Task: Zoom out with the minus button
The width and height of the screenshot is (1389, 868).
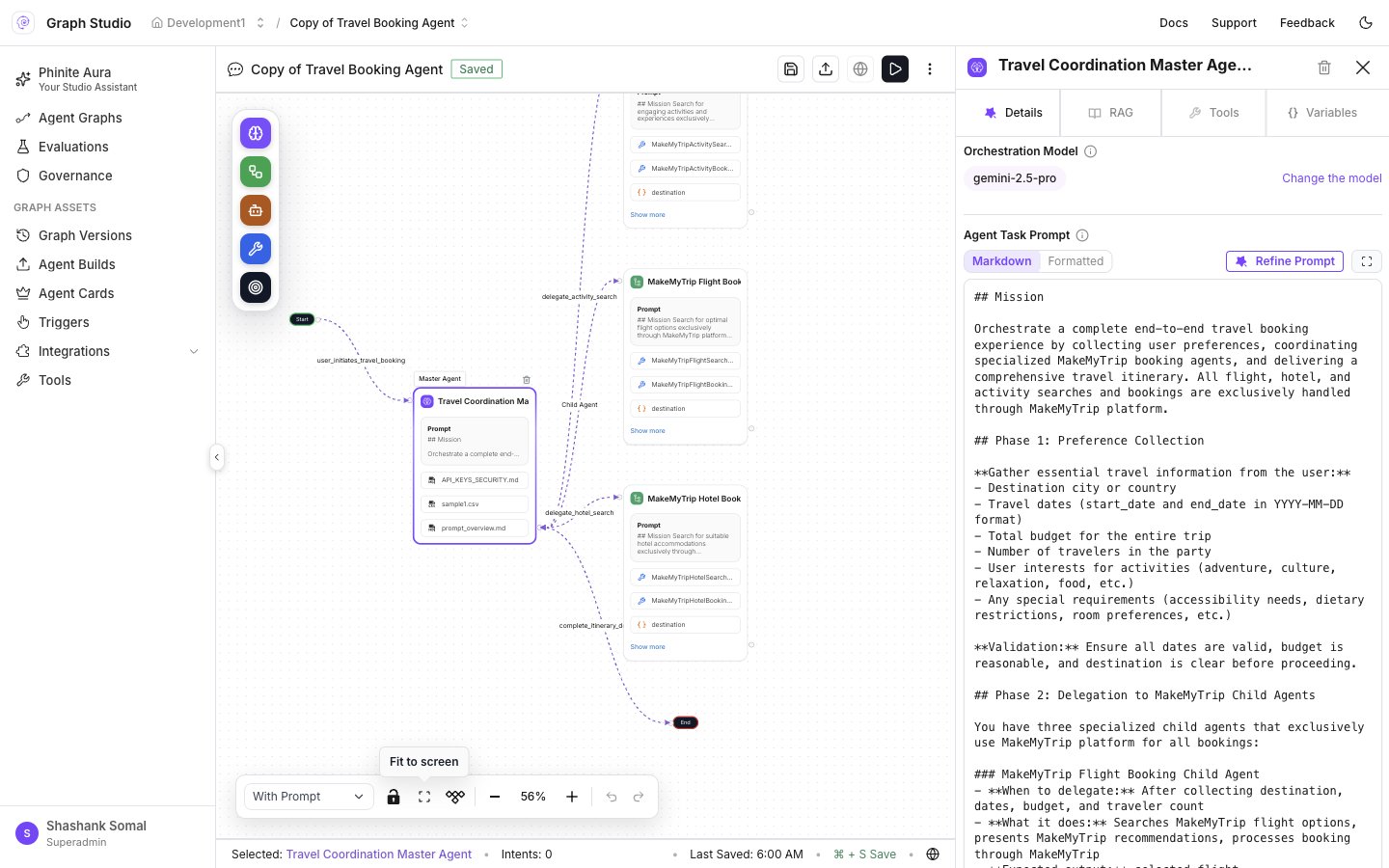Action: point(495,797)
